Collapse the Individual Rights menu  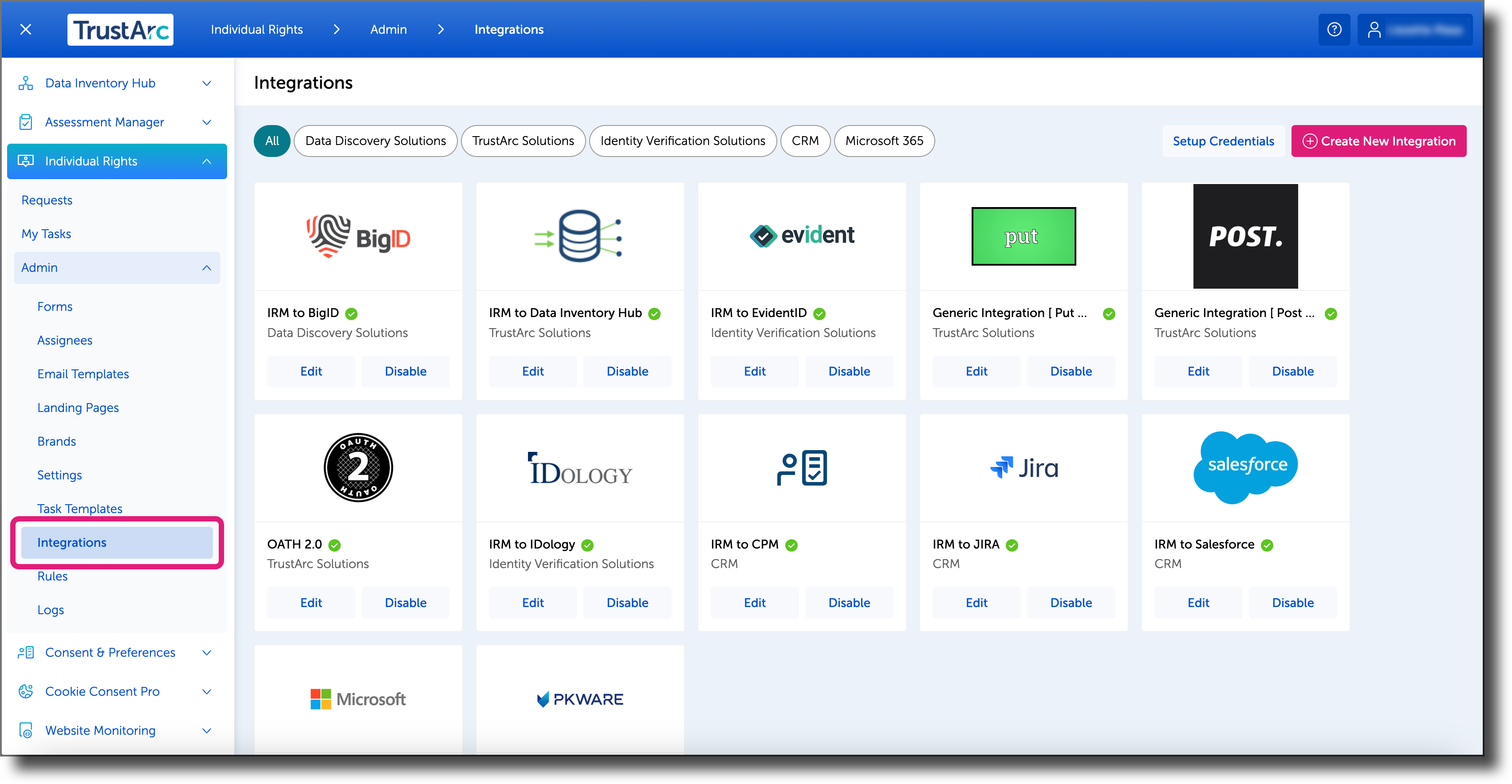pyautogui.click(x=207, y=161)
